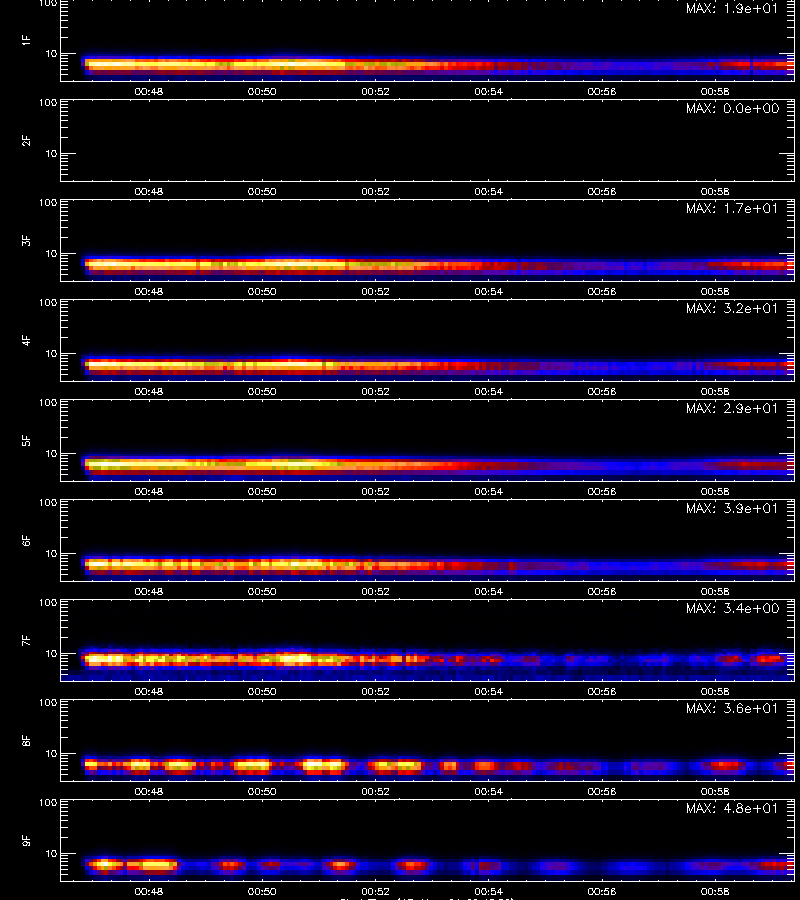Pick the 'MAX: 3.6e+01' label
800x900 pixels.
(x=732, y=708)
